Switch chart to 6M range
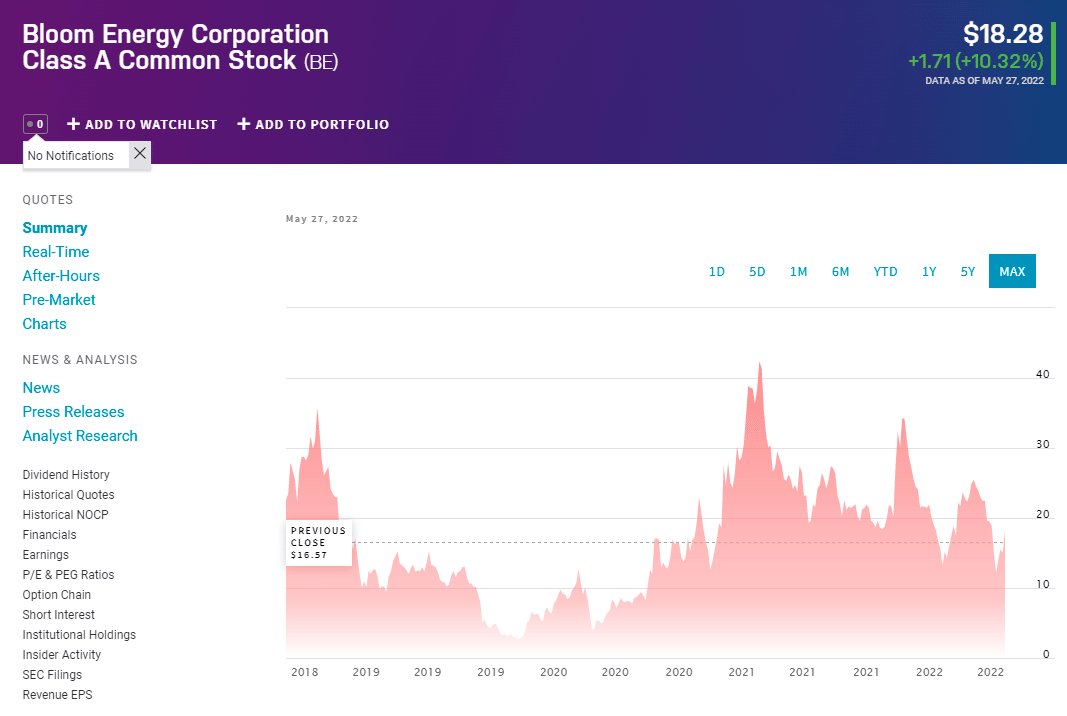1067x716 pixels. pyautogui.click(x=840, y=272)
